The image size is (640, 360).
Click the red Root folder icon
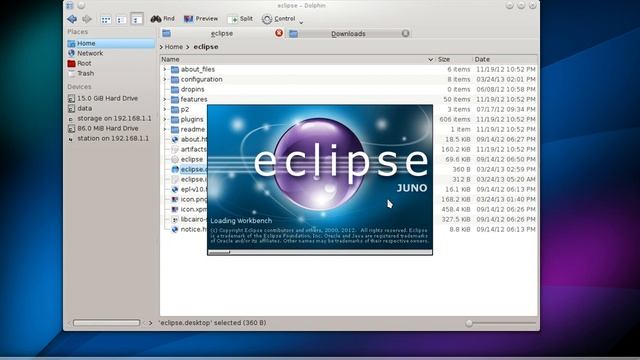(x=71, y=63)
